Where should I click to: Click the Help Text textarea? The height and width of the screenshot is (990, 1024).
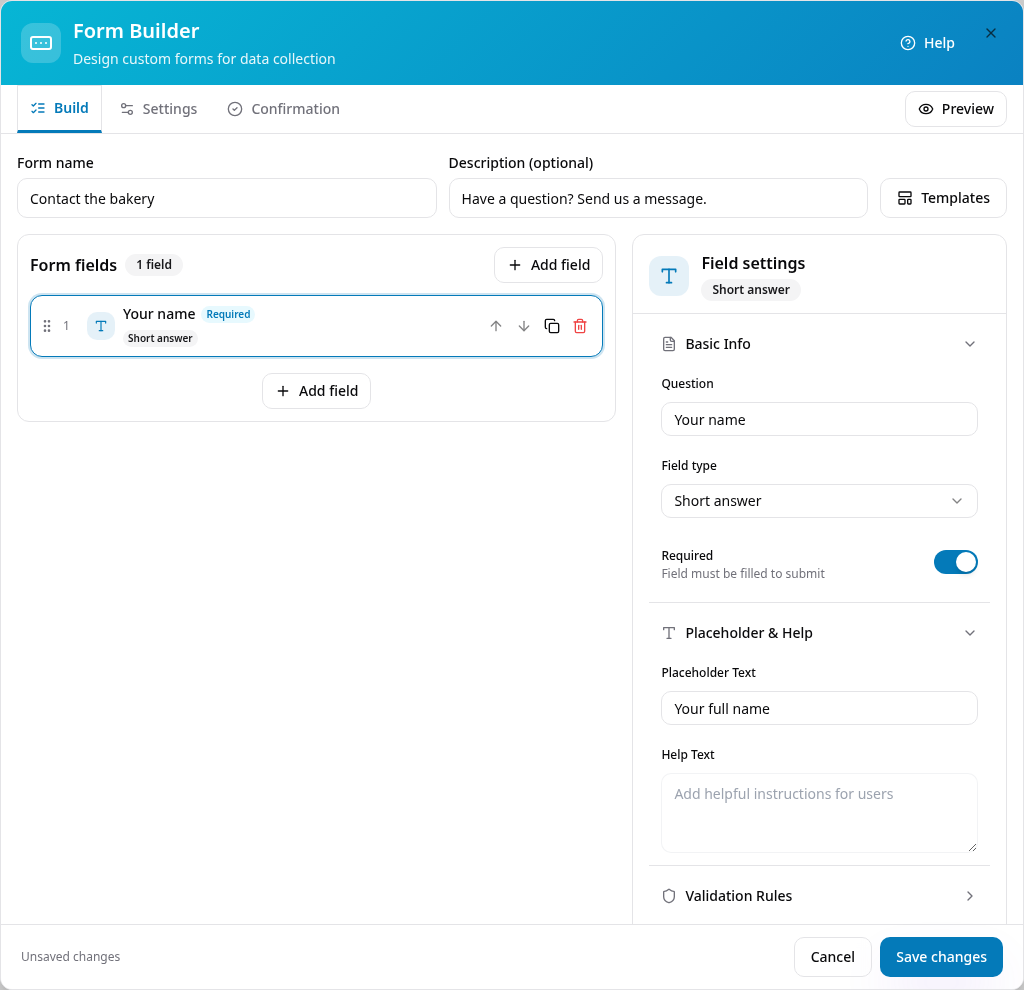click(819, 813)
